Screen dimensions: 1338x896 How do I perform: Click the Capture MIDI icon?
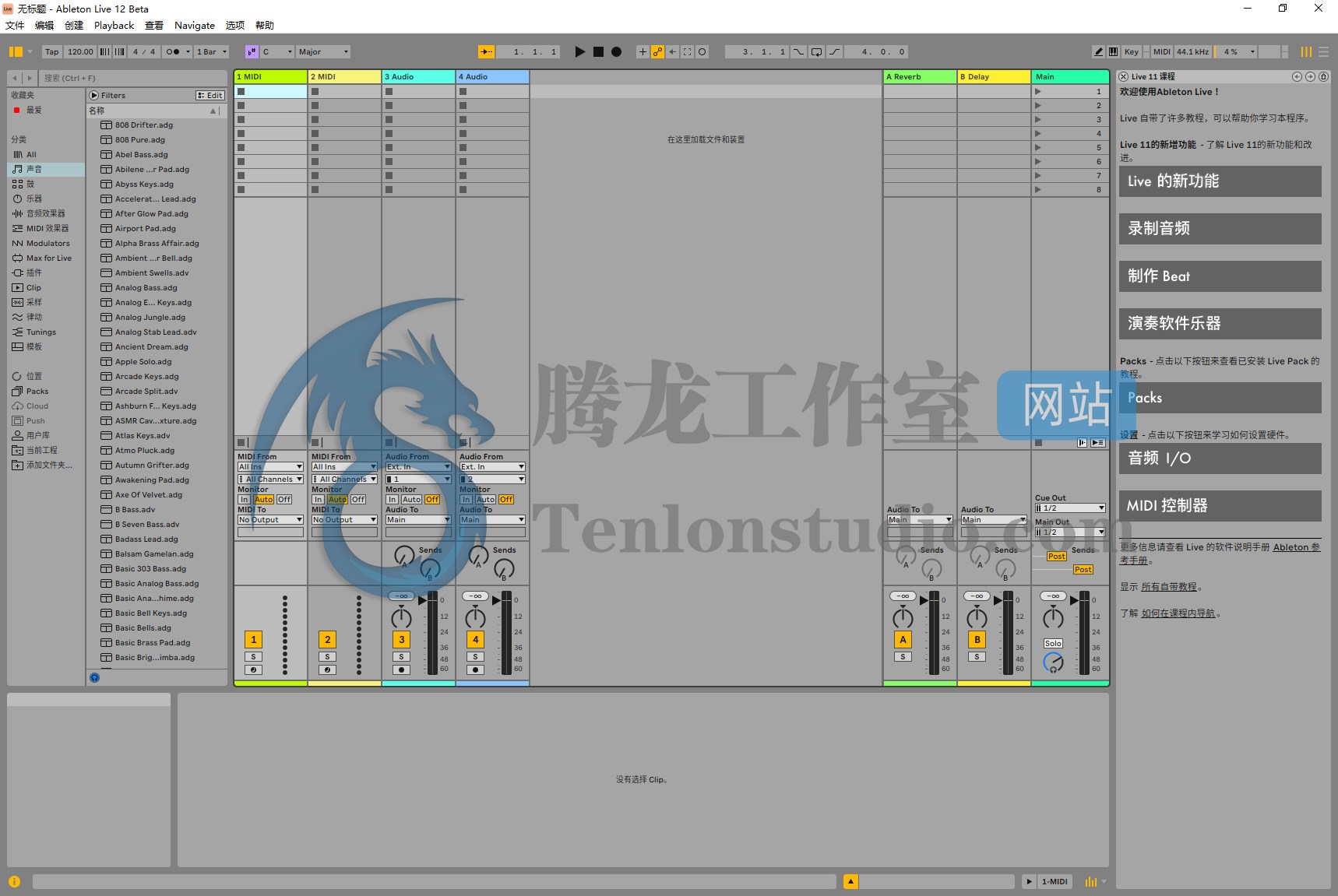pyautogui.click(x=687, y=52)
